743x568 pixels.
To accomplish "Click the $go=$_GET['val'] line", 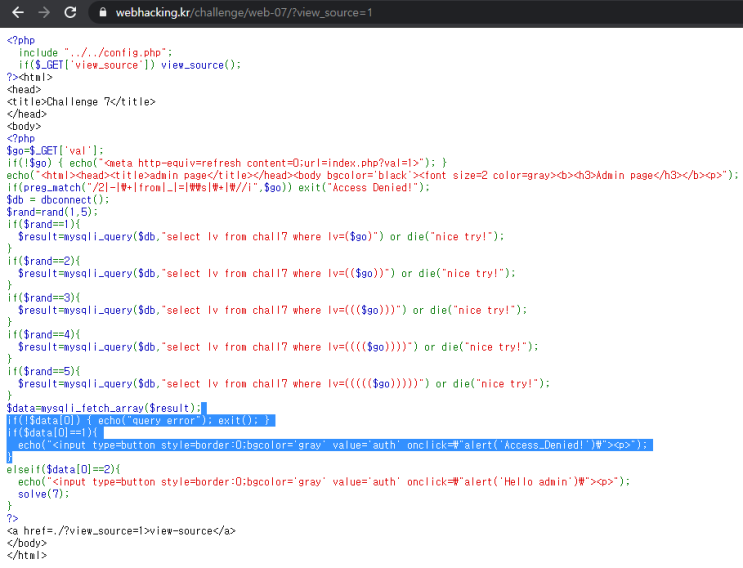I will 55,151.
